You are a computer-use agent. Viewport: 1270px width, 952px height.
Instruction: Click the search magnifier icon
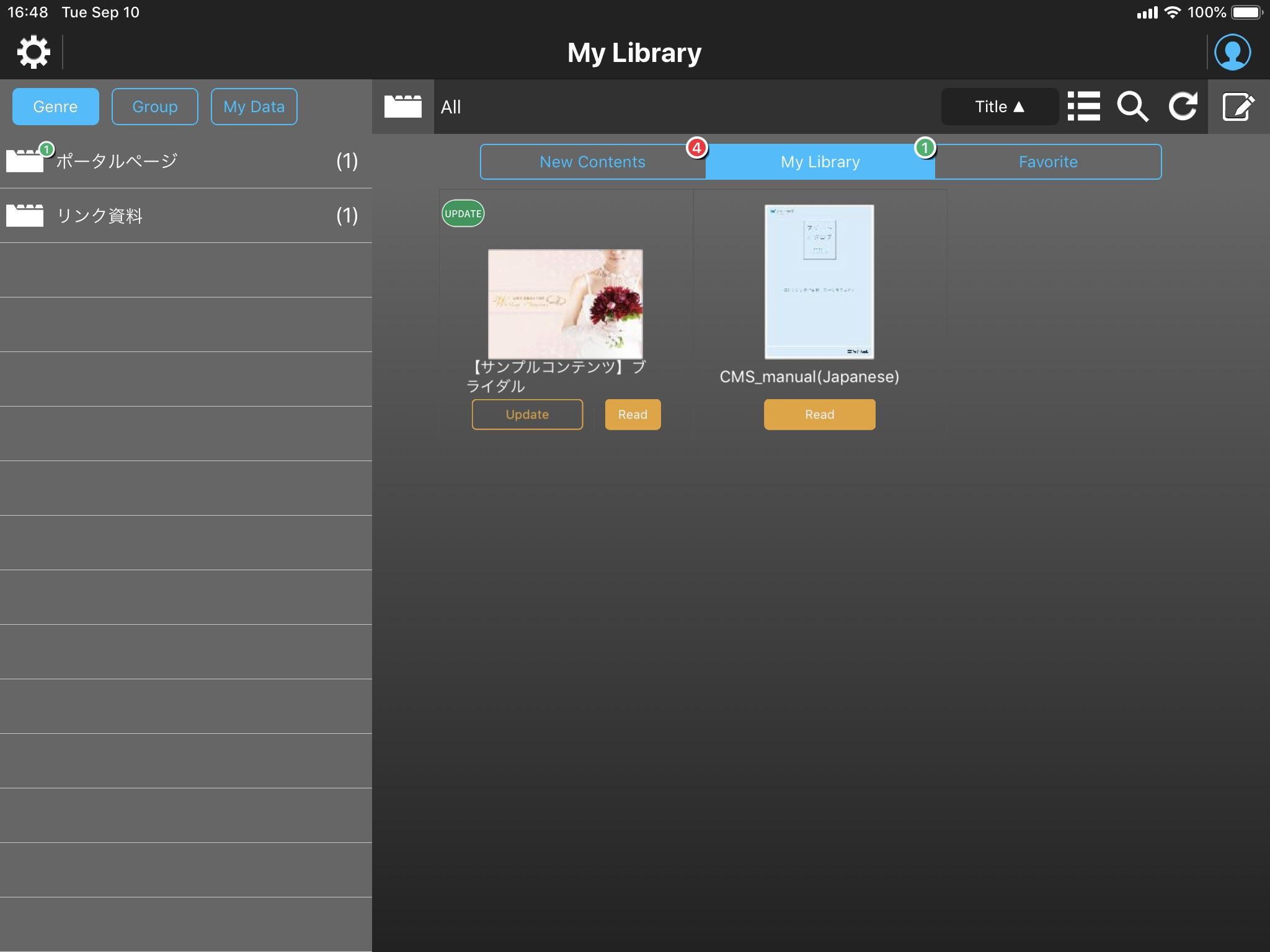pyautogui.click(x=1132, y=107)
